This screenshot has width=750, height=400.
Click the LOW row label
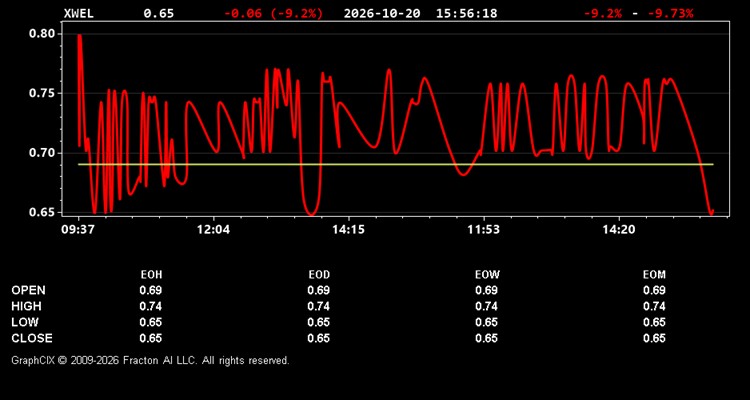25,322
